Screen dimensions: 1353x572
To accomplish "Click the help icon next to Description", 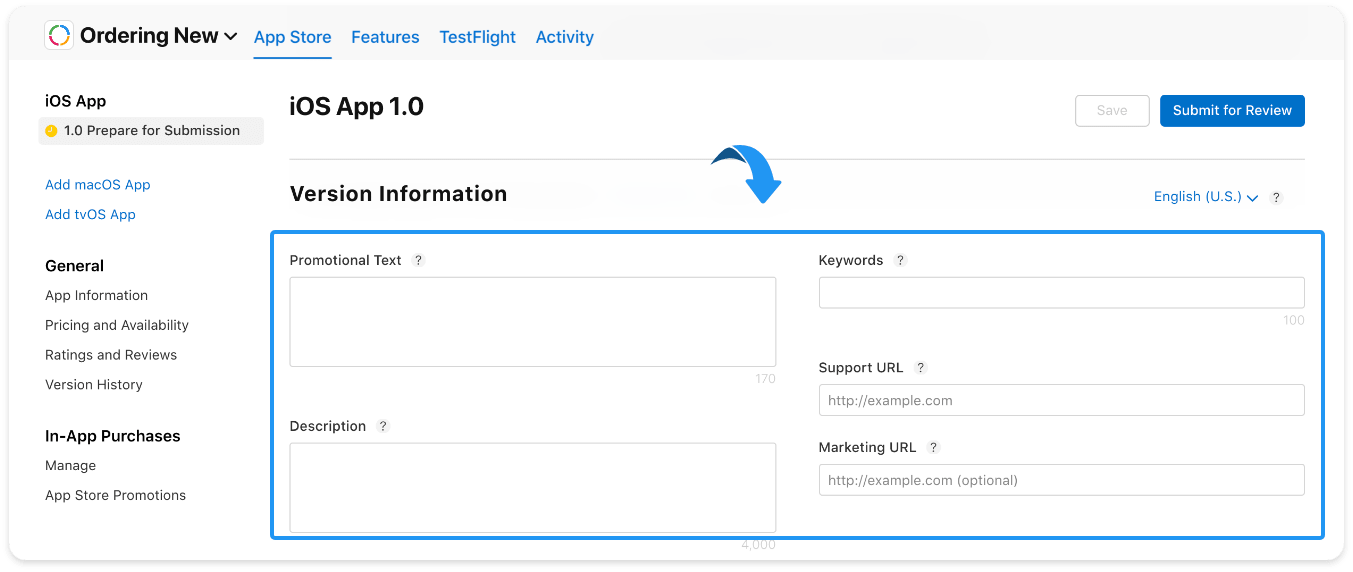I will 383,426.
